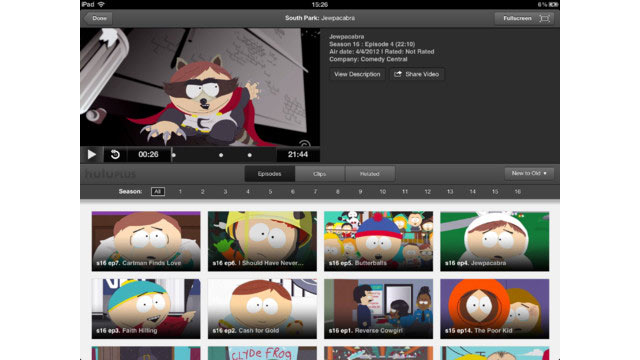Image resolution: width=640 pixels, height=360 pixels.
Task: Click the middle ad-break marker on the timeline
Action: [221, 155]
